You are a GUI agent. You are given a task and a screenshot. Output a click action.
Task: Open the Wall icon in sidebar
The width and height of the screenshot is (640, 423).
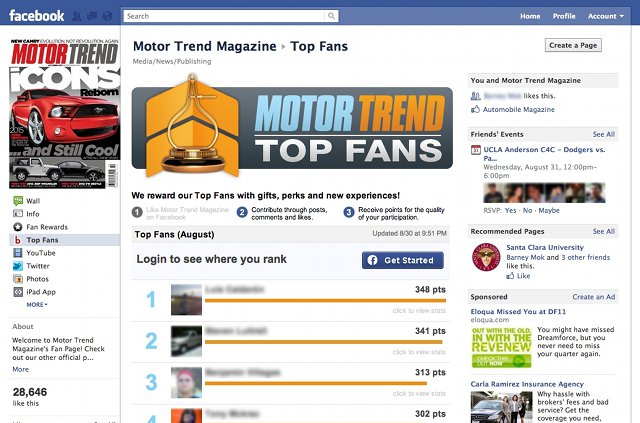tap(18, 200)
